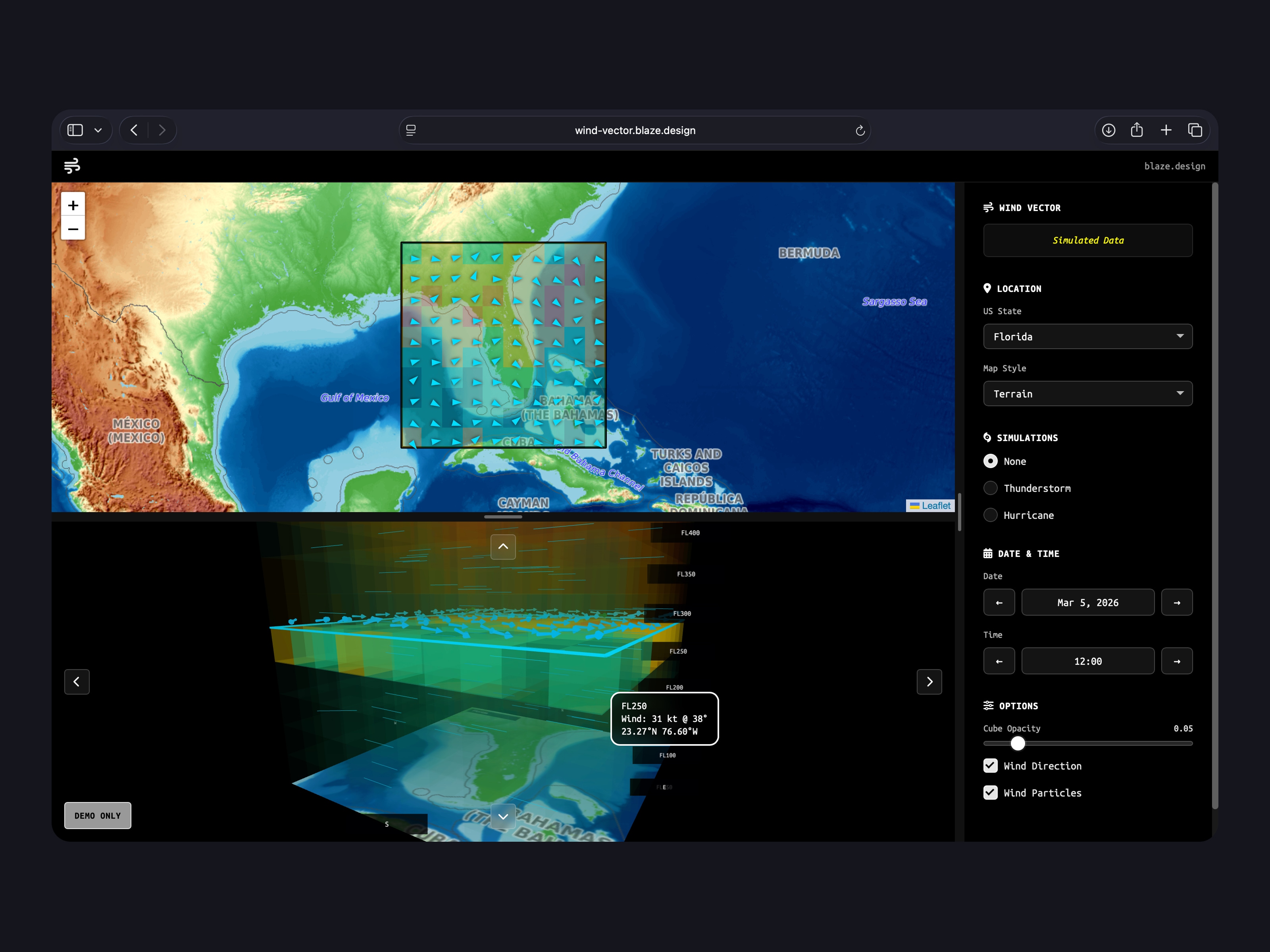Rotate 3D view right with chevron
Screen dimensions: 1270x952
(929, 682)
